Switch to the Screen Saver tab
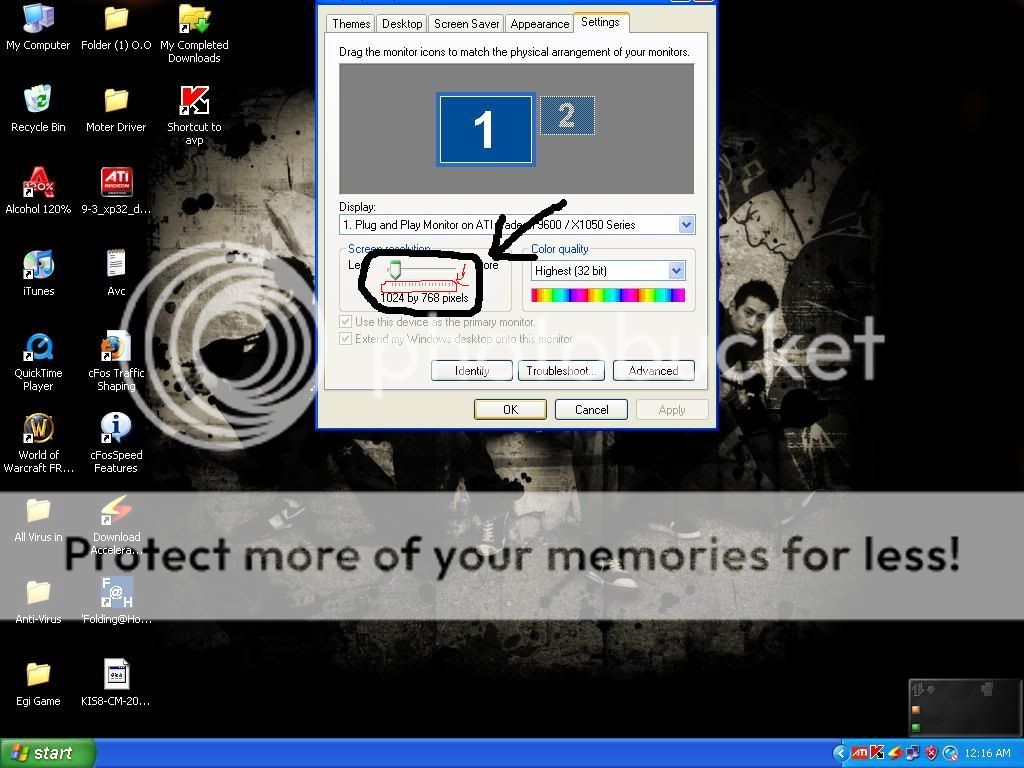1024x768 pixels. click(466, 24)
